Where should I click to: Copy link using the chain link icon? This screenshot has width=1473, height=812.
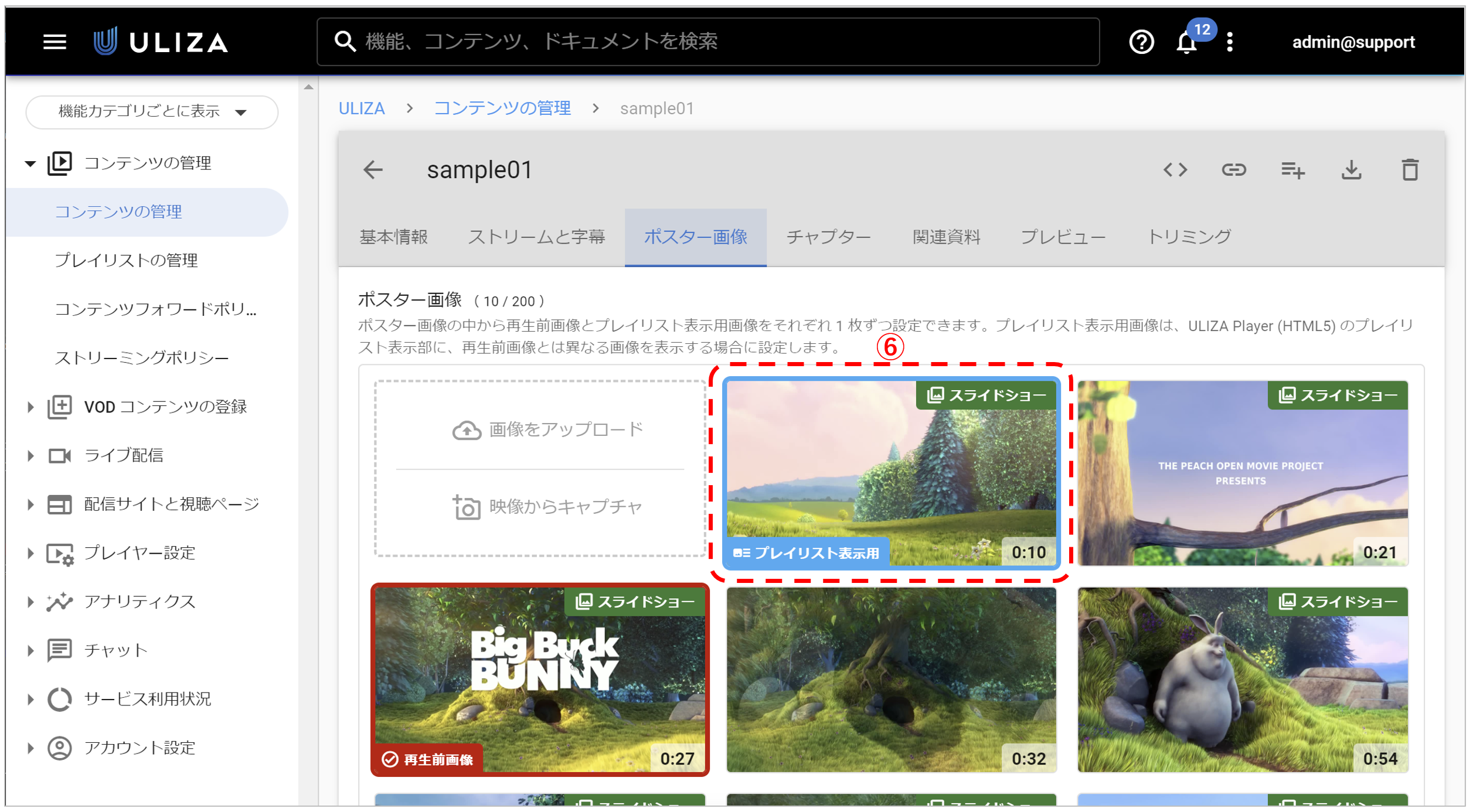[1234, 170]
